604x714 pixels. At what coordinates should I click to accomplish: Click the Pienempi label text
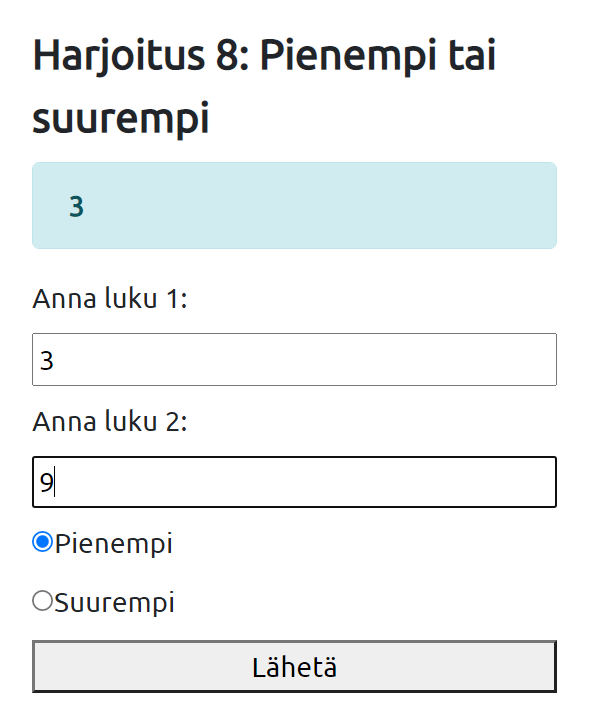(x=114, y=544)
